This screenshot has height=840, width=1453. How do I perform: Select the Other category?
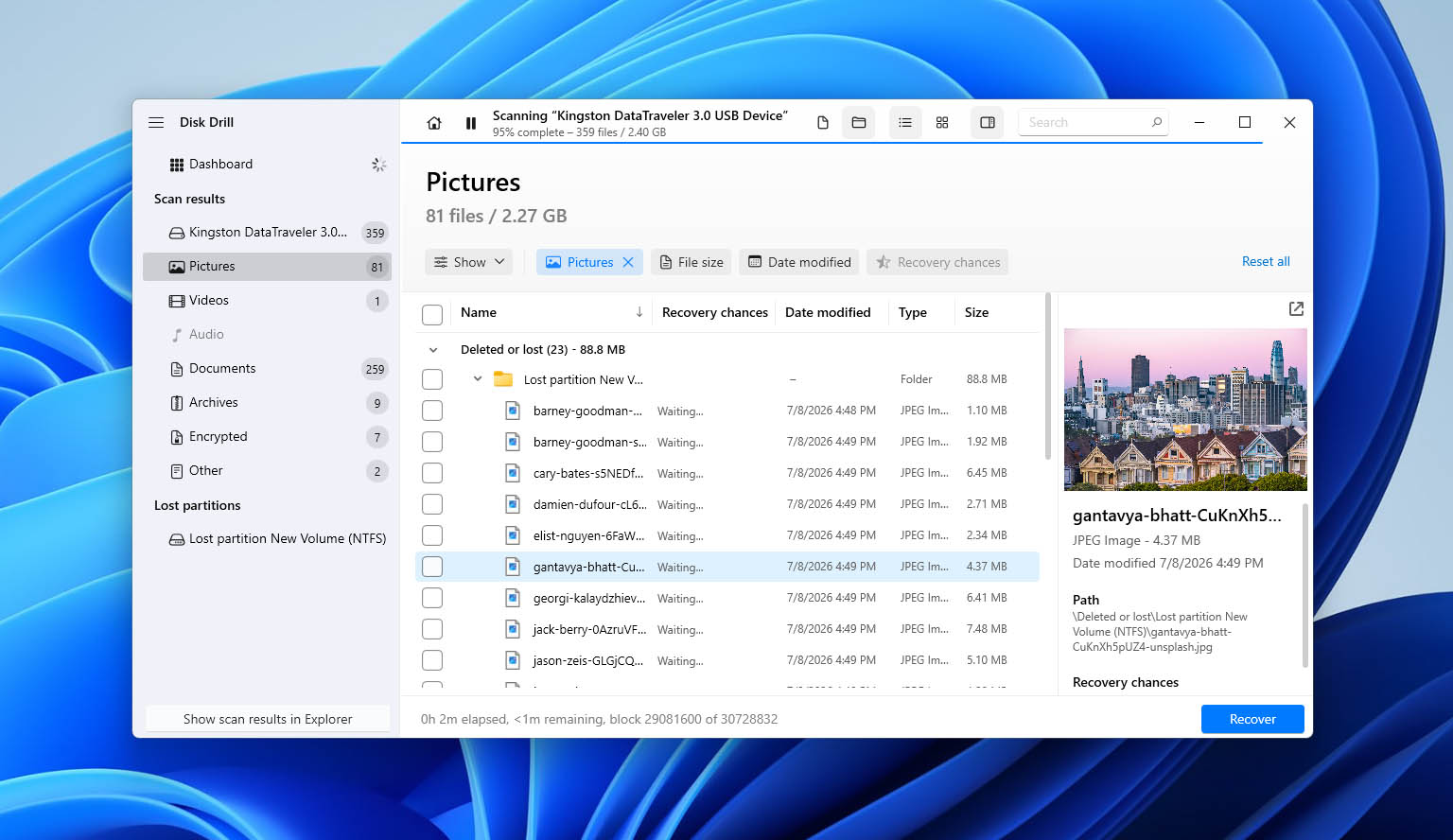(x=267, y=470)
